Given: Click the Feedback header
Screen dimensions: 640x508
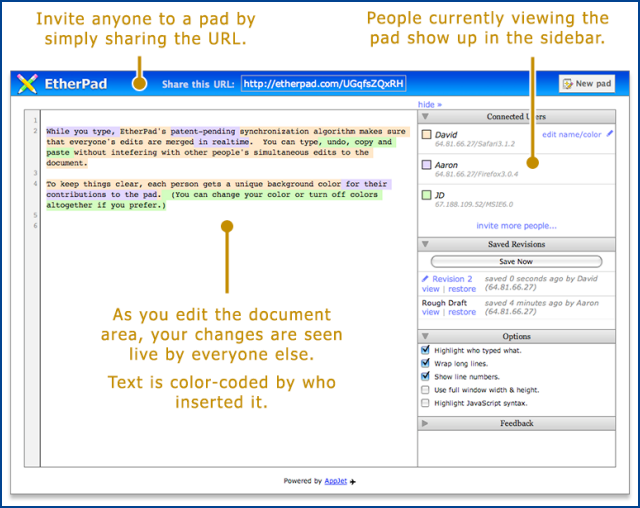Looking at the screenshot, I should click(x=516, y=424).
